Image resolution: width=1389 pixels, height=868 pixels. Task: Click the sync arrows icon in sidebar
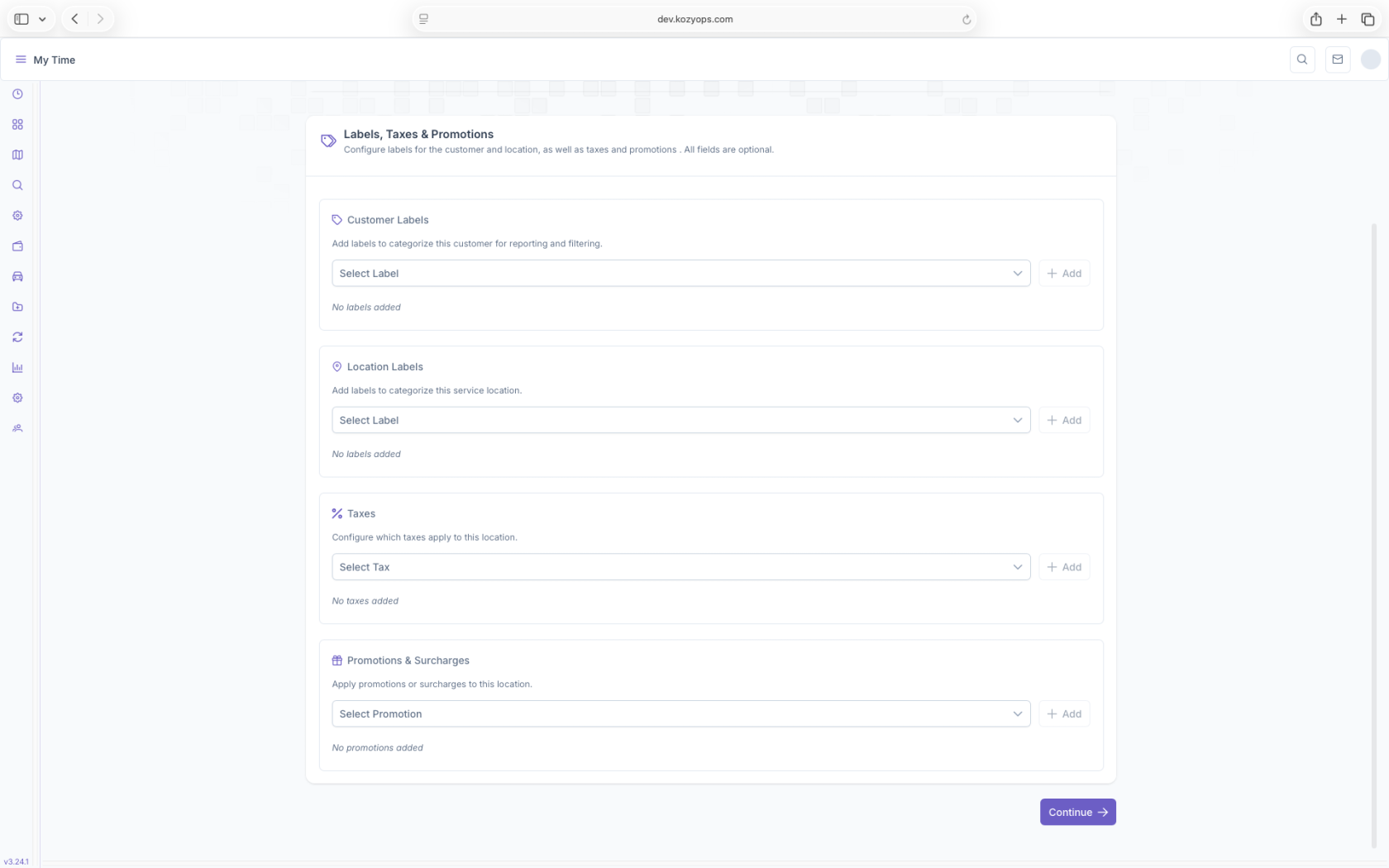pos(17,337)
